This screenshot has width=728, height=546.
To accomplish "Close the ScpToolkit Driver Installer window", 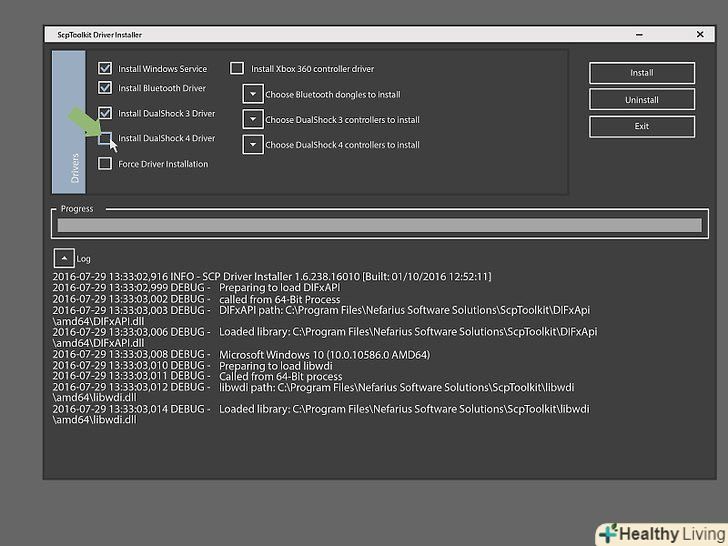I will [x=700, y=35].
